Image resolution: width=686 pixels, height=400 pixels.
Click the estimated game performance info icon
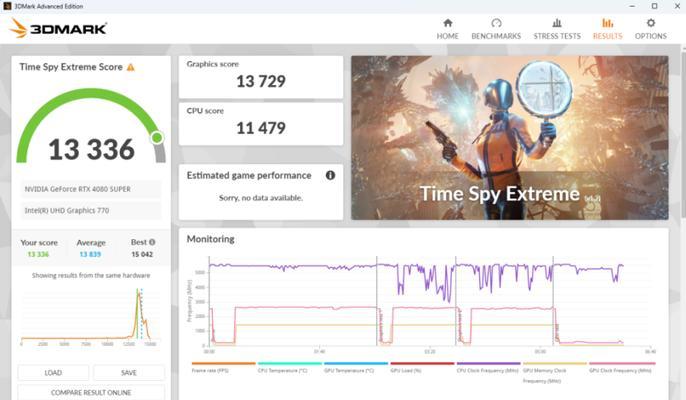[330, 175]
